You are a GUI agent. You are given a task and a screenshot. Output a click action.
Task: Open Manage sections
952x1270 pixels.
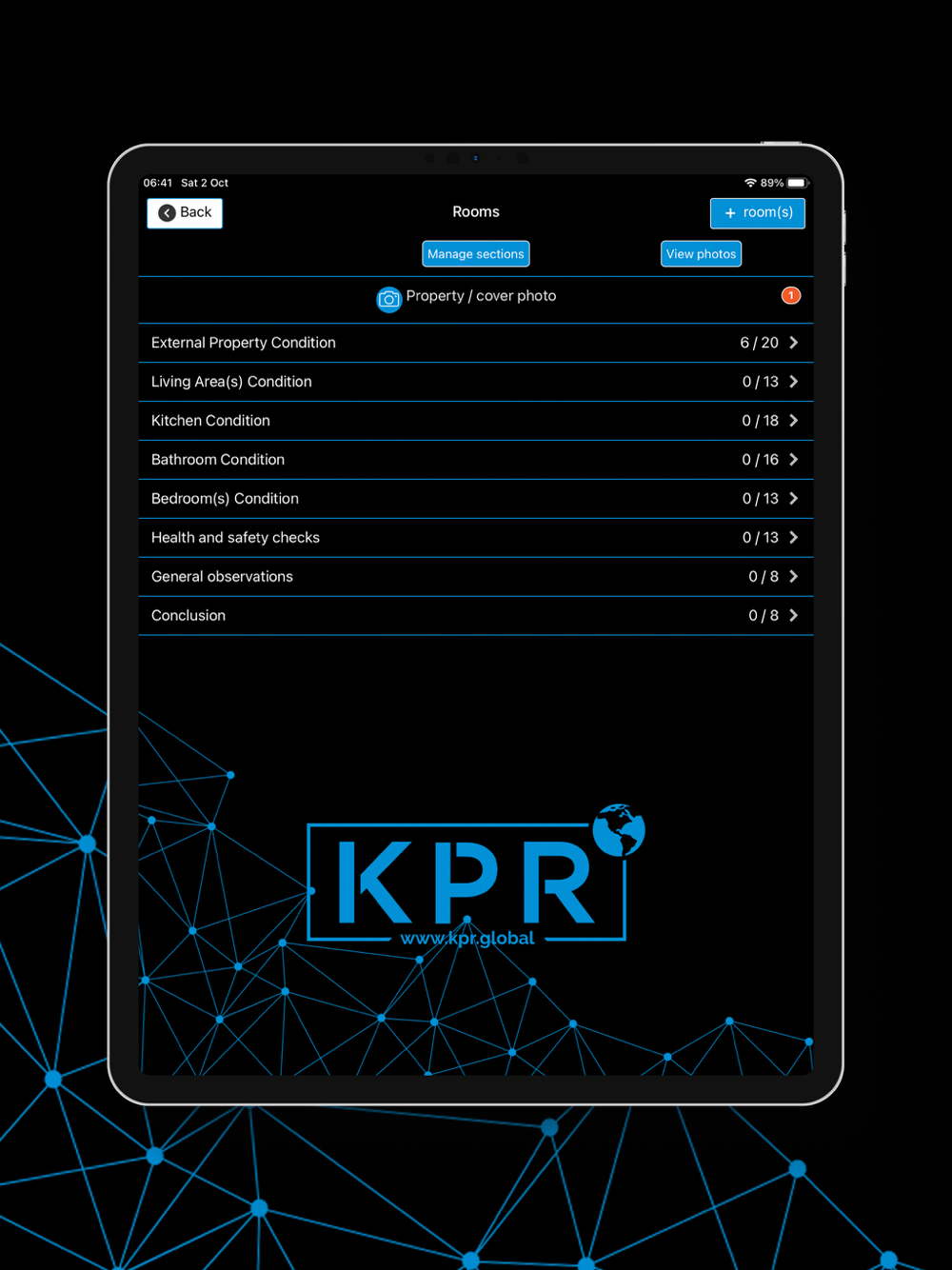(476, 254)
